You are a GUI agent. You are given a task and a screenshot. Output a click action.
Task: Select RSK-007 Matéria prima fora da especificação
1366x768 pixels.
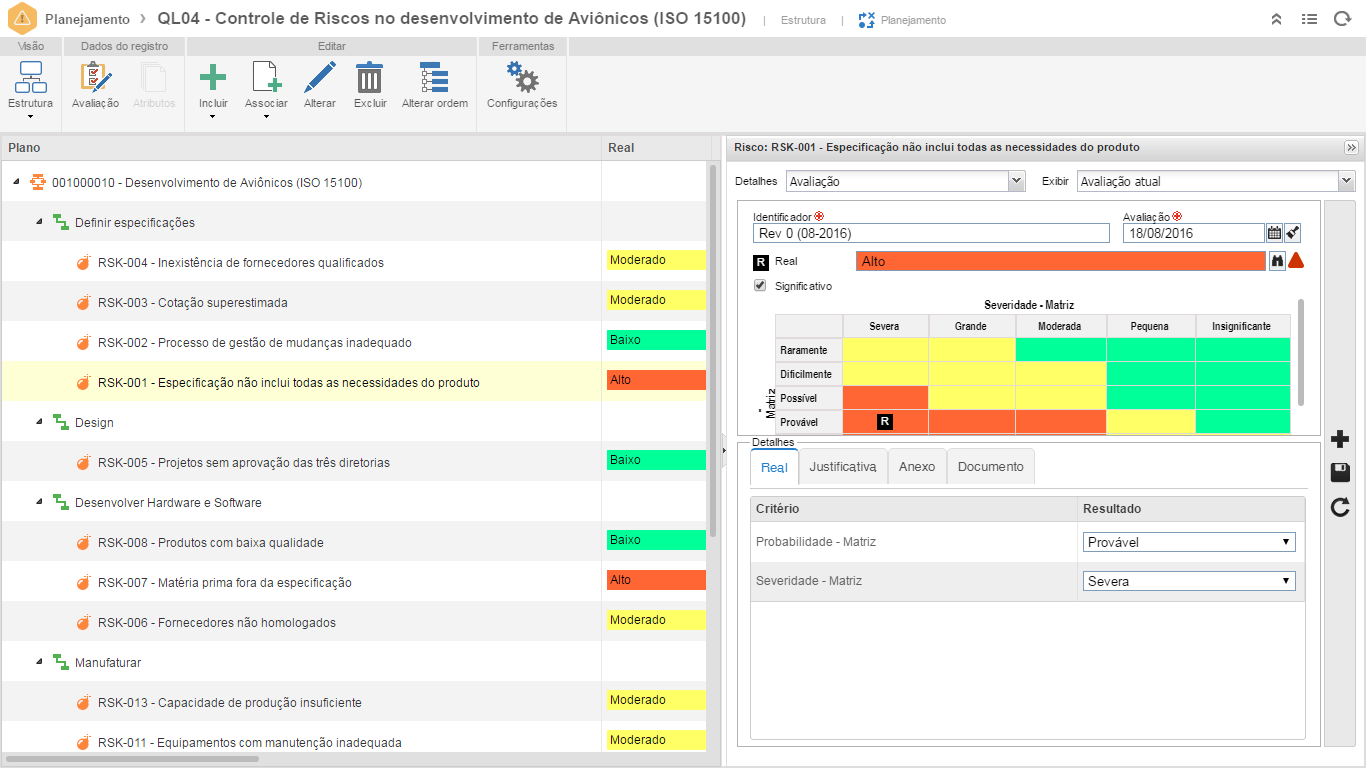[224, 582]
